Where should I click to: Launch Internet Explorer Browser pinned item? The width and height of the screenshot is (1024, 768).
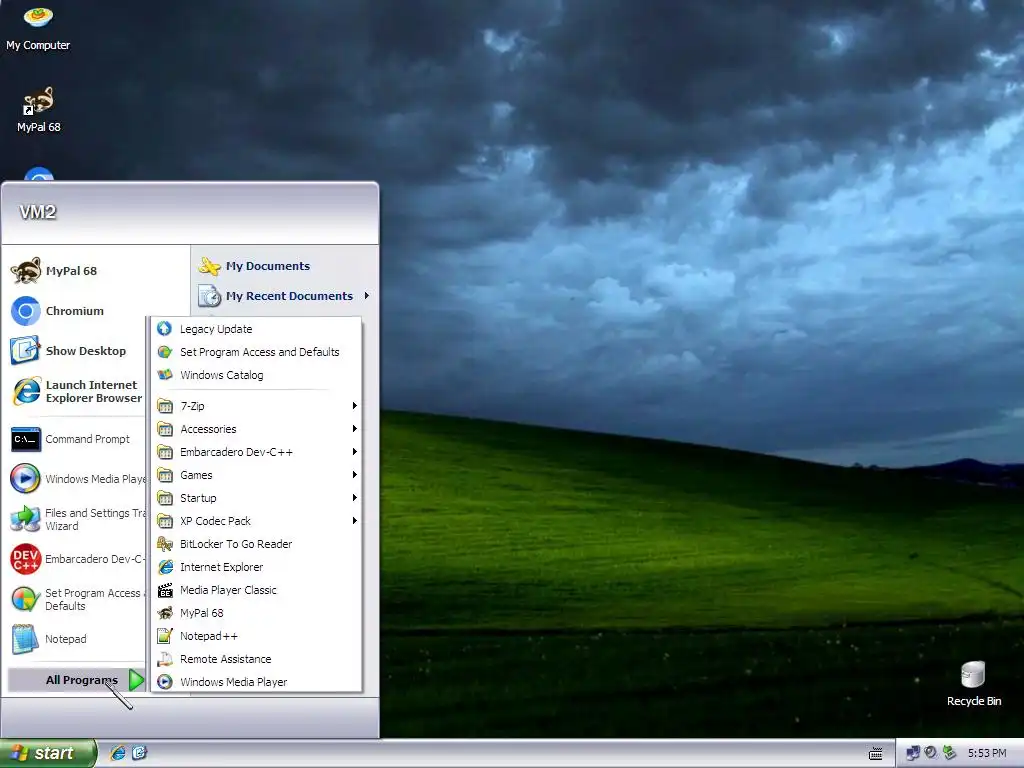click(76, 391)
